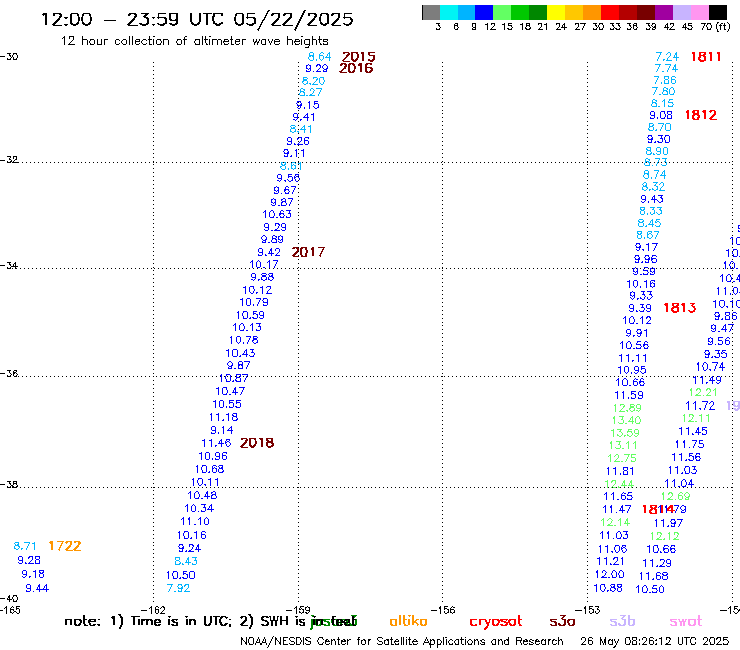Click wave height value '11.81'
Image resolution: width=740 pixels, height=650 pixels.
pyautogui.click(x=620, y=471)
